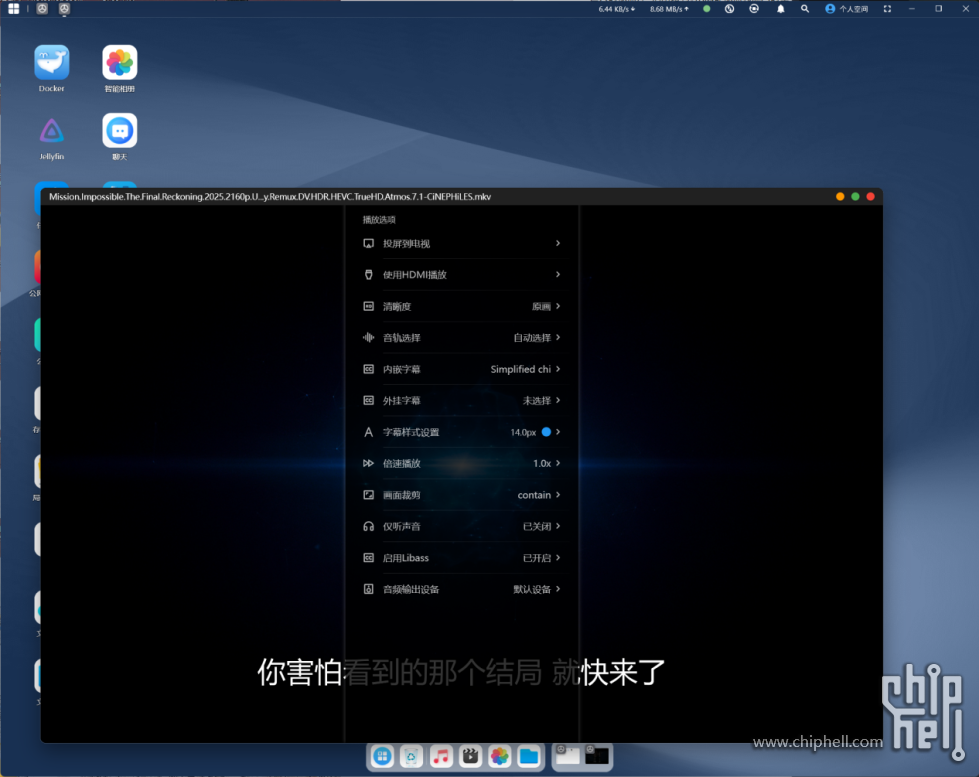This screenshot has width=979, height=777.
Task: Click the search magnifier in the top bar
Action: tap(805, 8)
